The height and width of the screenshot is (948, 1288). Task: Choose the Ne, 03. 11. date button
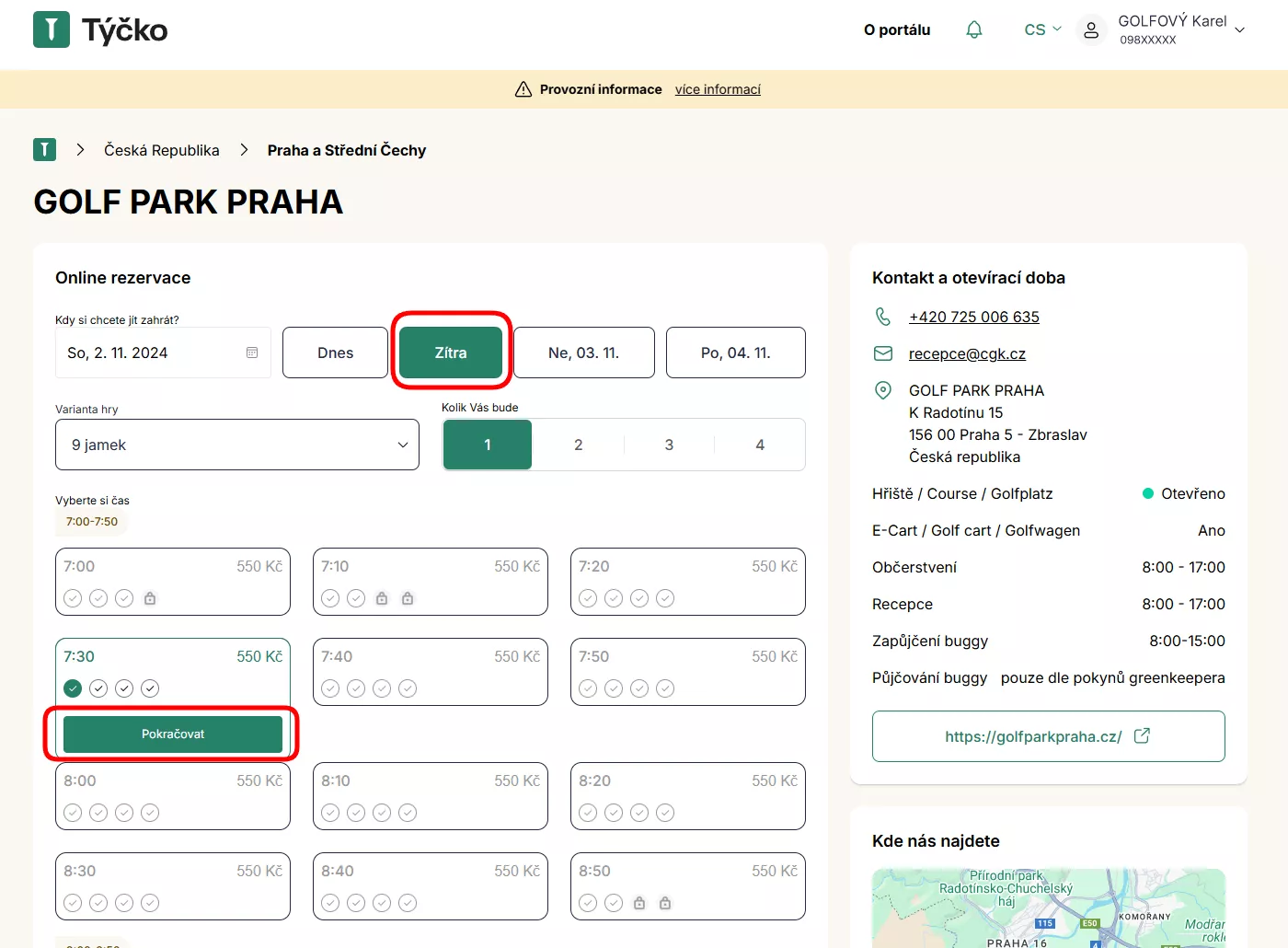(x=583, y=353)
